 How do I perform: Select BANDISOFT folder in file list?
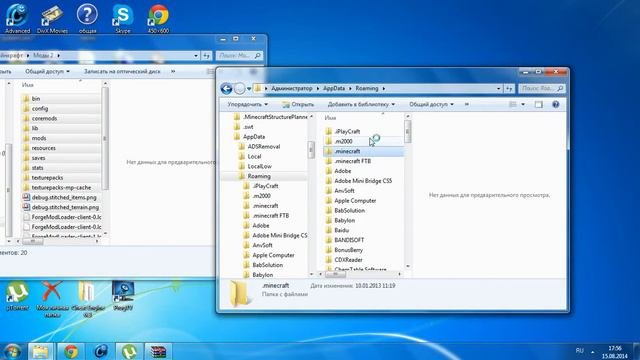click(x=349, y=240)
